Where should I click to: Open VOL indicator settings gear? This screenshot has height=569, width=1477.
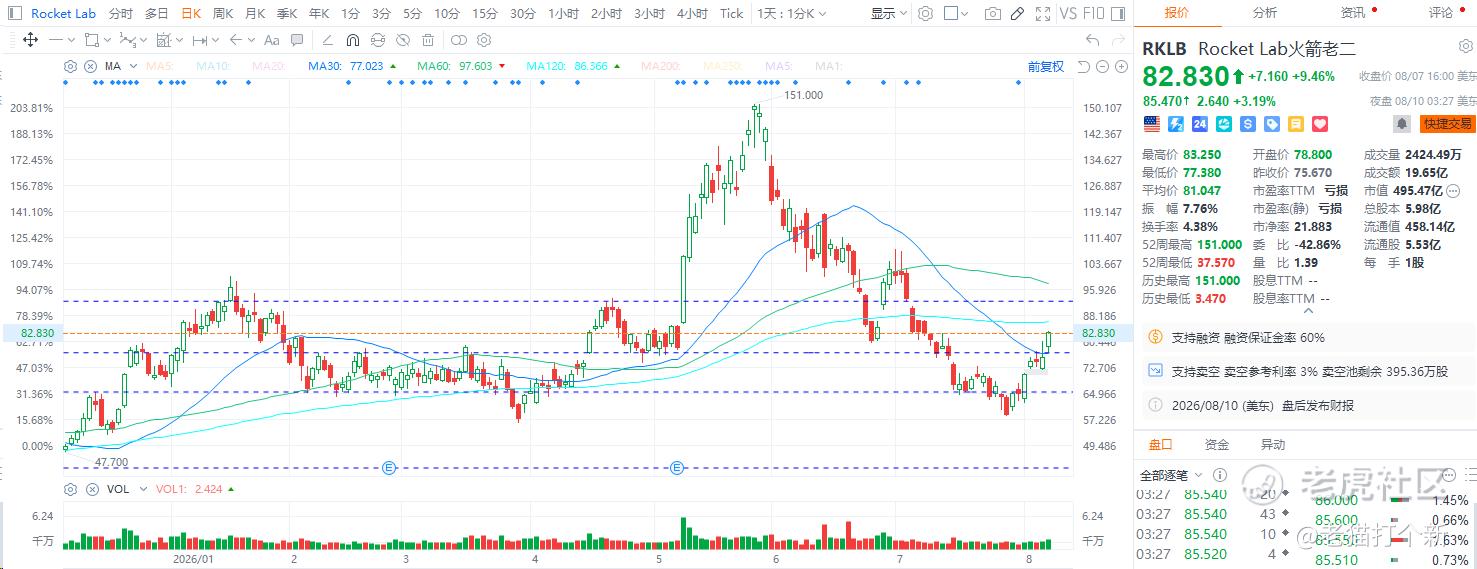(x=70, y=489)
